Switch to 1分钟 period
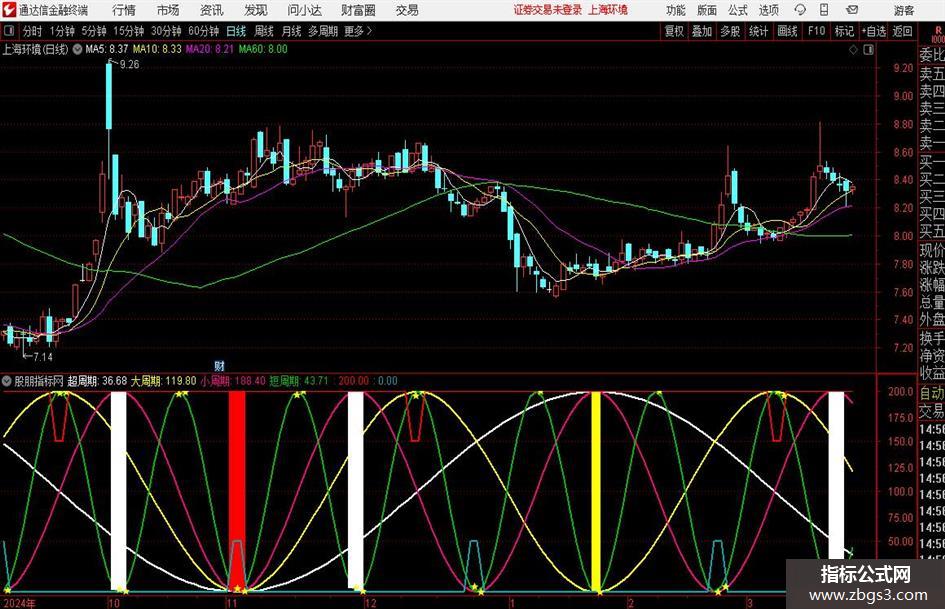Screen dimensions: 945x609 click(x=62, y=31)
